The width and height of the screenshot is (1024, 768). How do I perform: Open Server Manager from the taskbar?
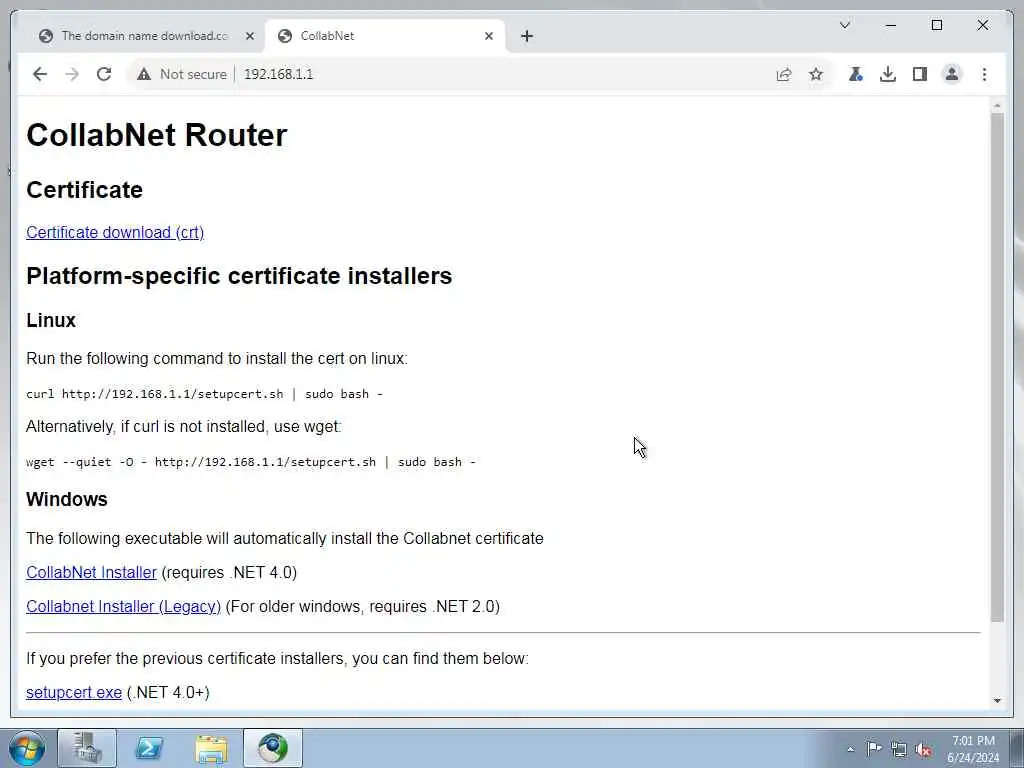click(x=87, y=748)
